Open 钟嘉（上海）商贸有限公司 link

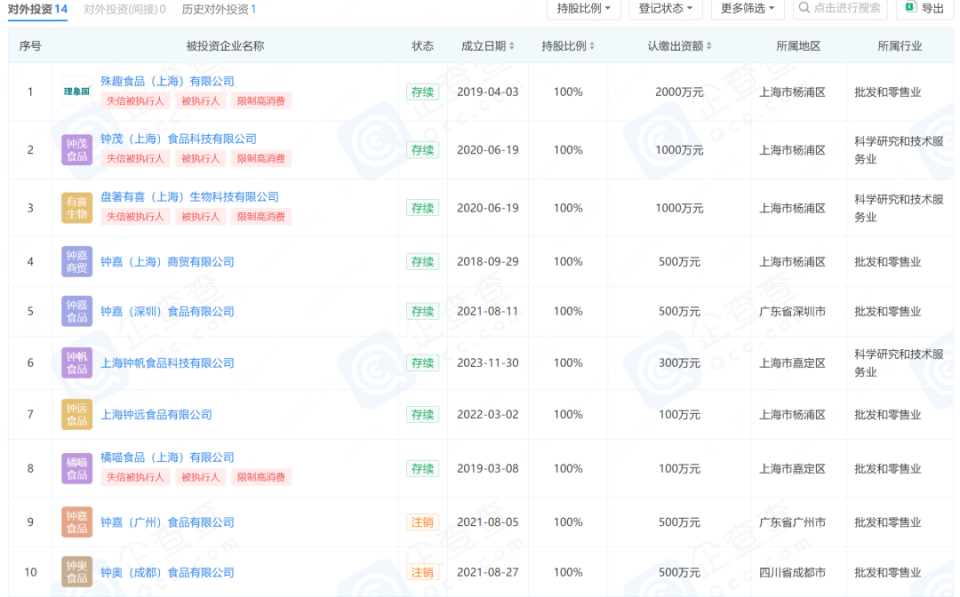(167, 261)
